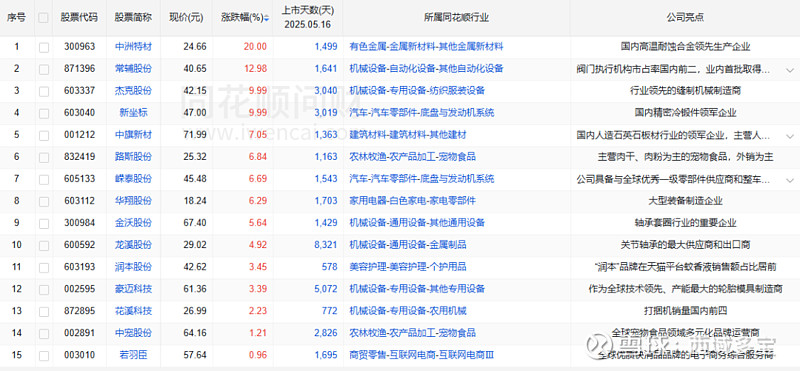The image size is (800, 371).
Task: Click the 序号 column header
Action: click(x=16, y=17)
